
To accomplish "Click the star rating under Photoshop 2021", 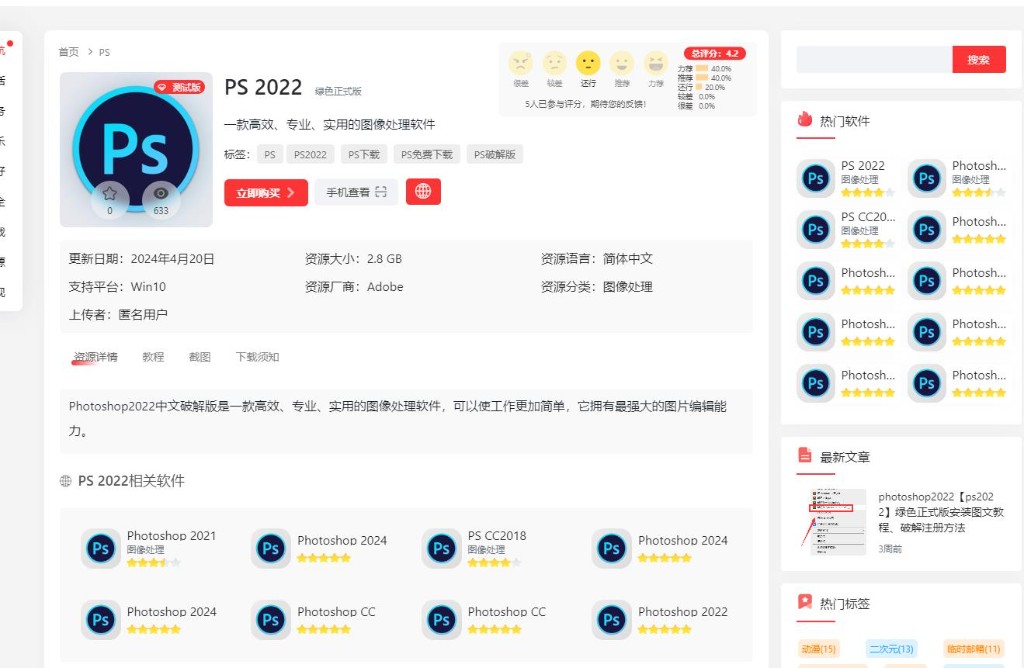I will [153, 562].
